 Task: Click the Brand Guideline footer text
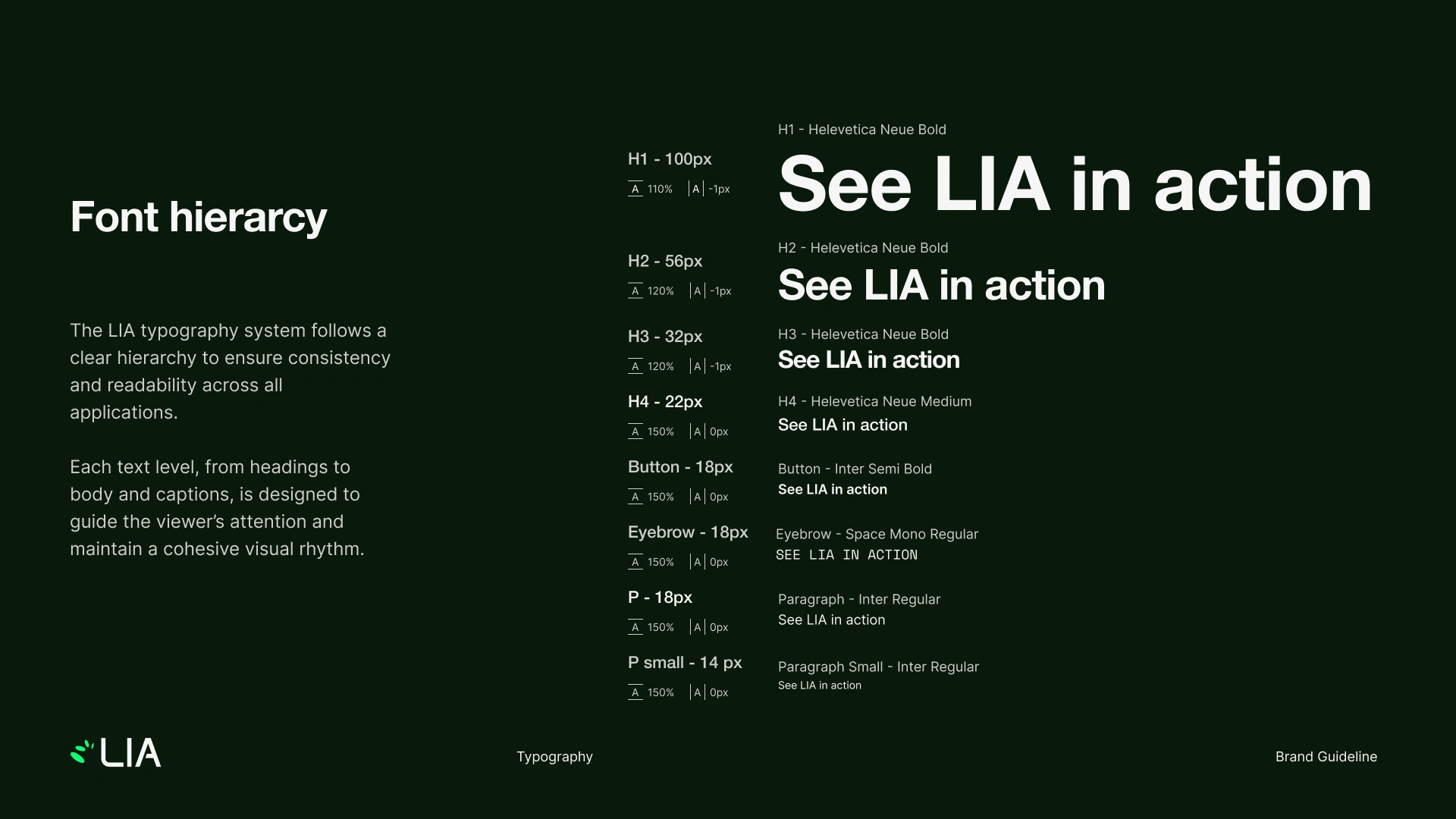pyautogui.click(x=1326, y=757)
